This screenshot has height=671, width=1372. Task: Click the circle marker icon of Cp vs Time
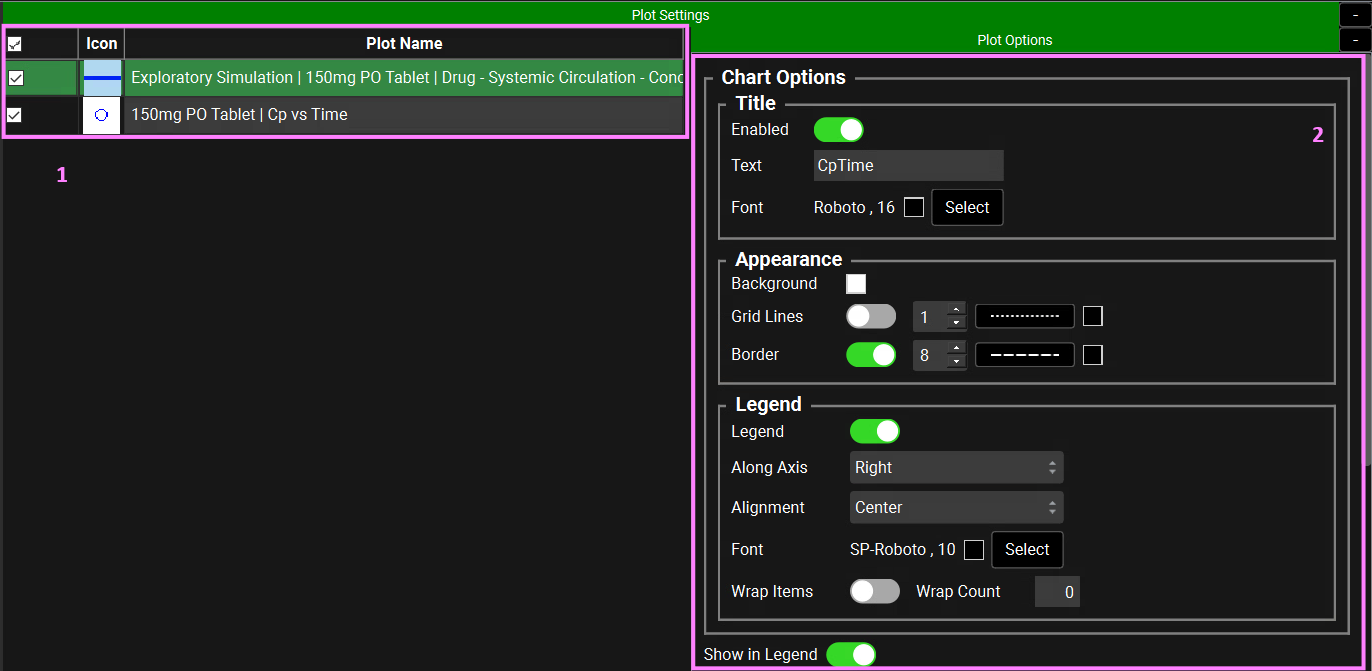tap(101, 115)
